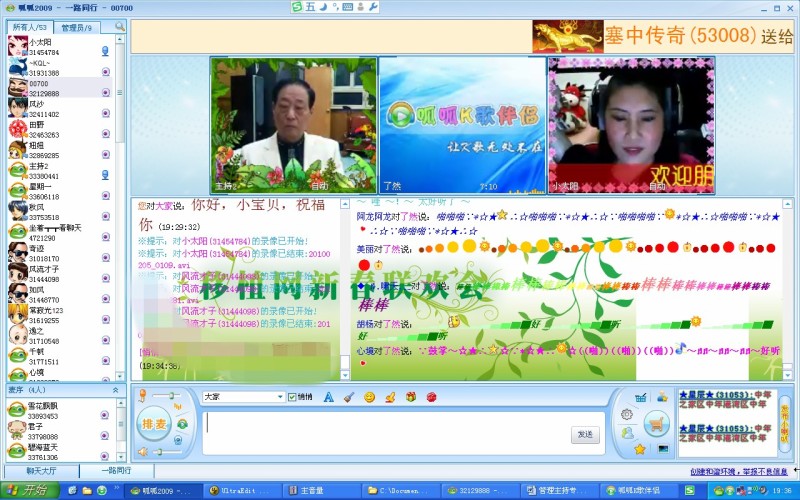Click the moon icon in the IME bar

click(x=323, y=7)
